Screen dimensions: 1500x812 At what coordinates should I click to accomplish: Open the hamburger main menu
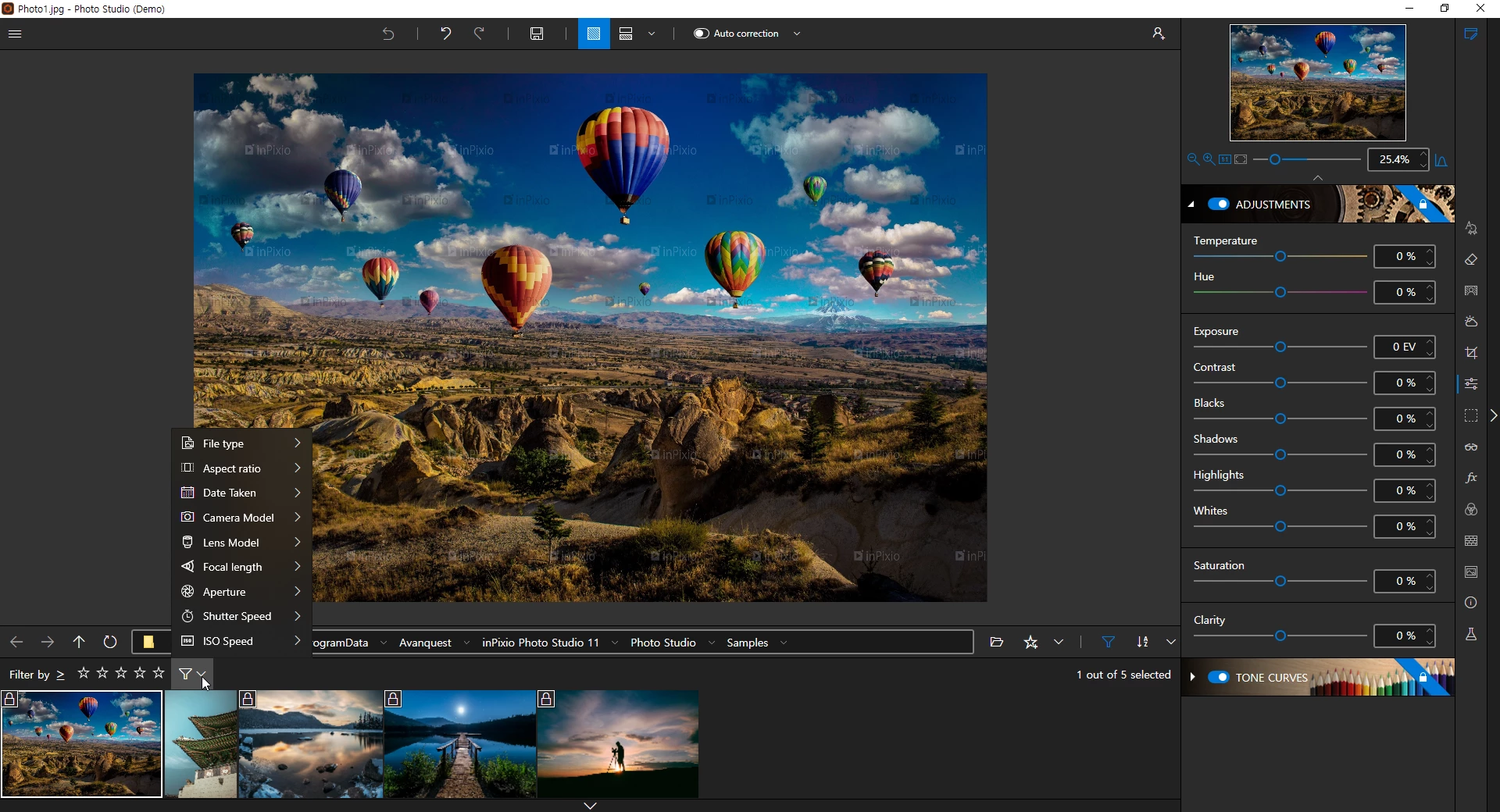[15, 34]
